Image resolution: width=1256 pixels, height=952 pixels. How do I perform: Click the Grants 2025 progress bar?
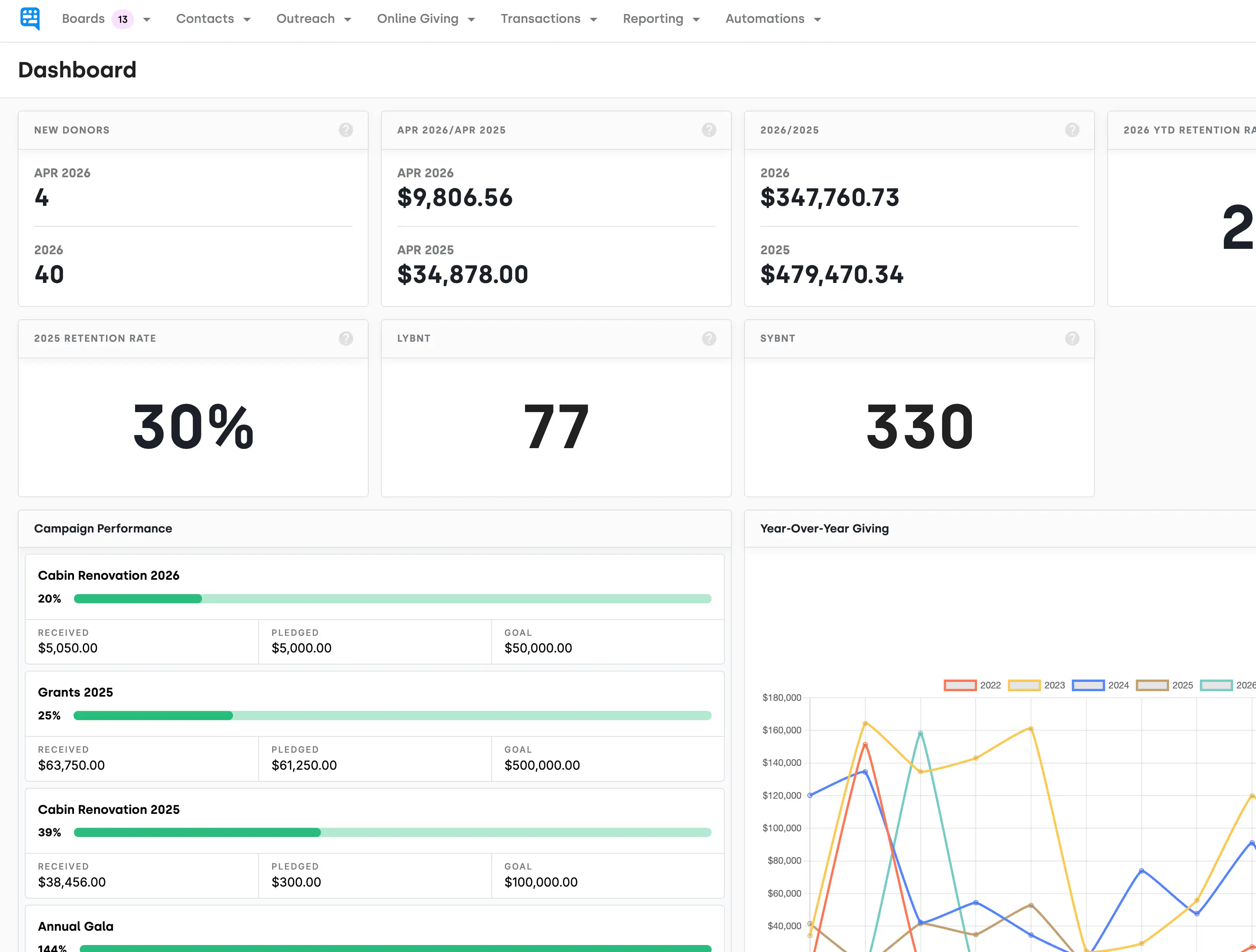click(x=392, y=715)
